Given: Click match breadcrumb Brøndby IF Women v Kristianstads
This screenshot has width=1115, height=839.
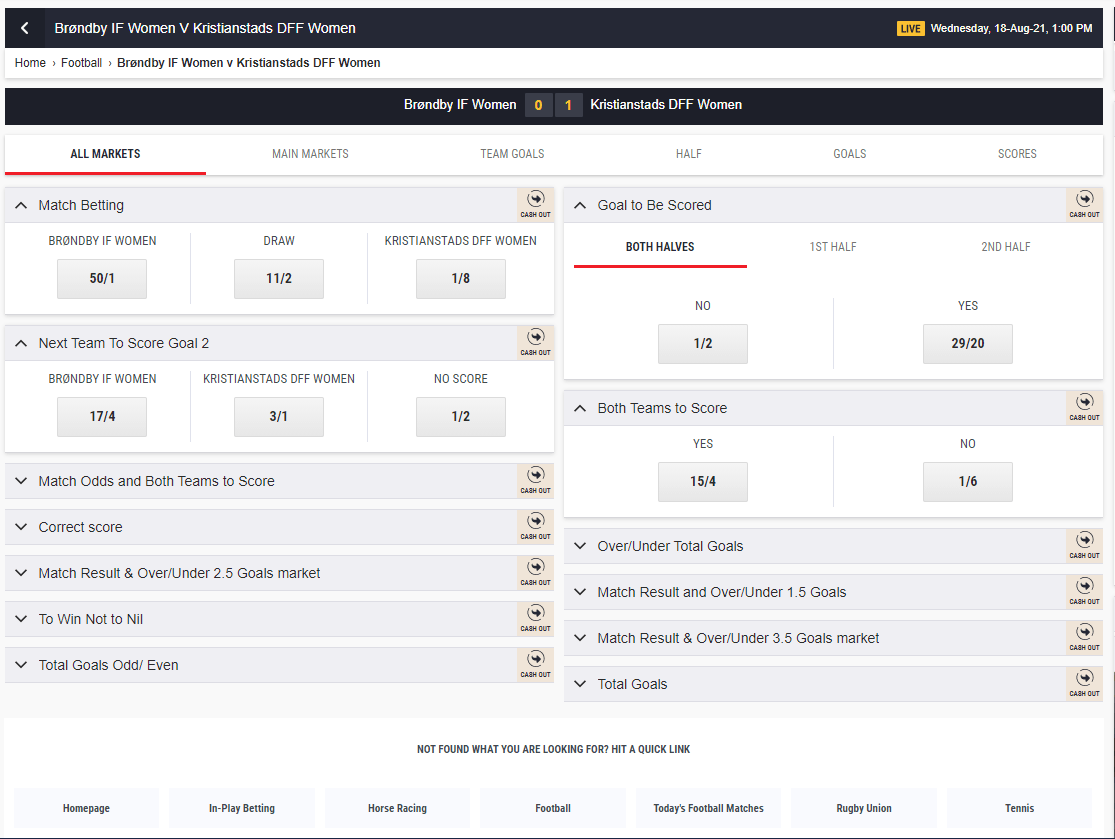Looking at the screenshot, I should 249,63.
